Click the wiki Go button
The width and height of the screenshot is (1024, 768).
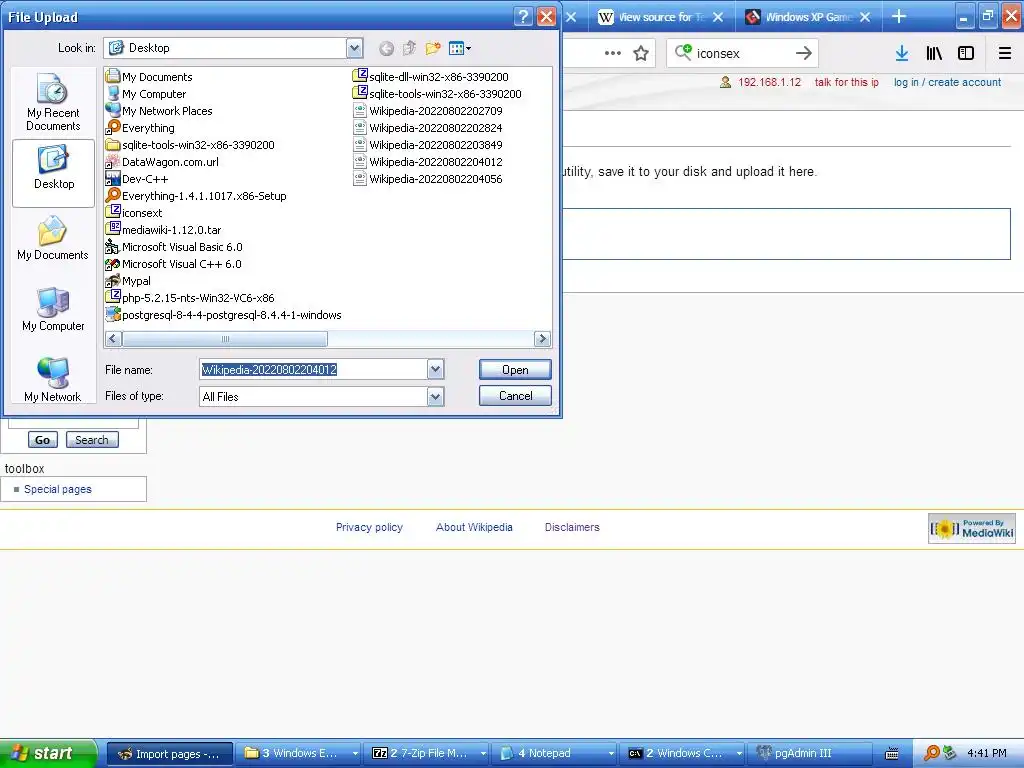pos(42,440)
